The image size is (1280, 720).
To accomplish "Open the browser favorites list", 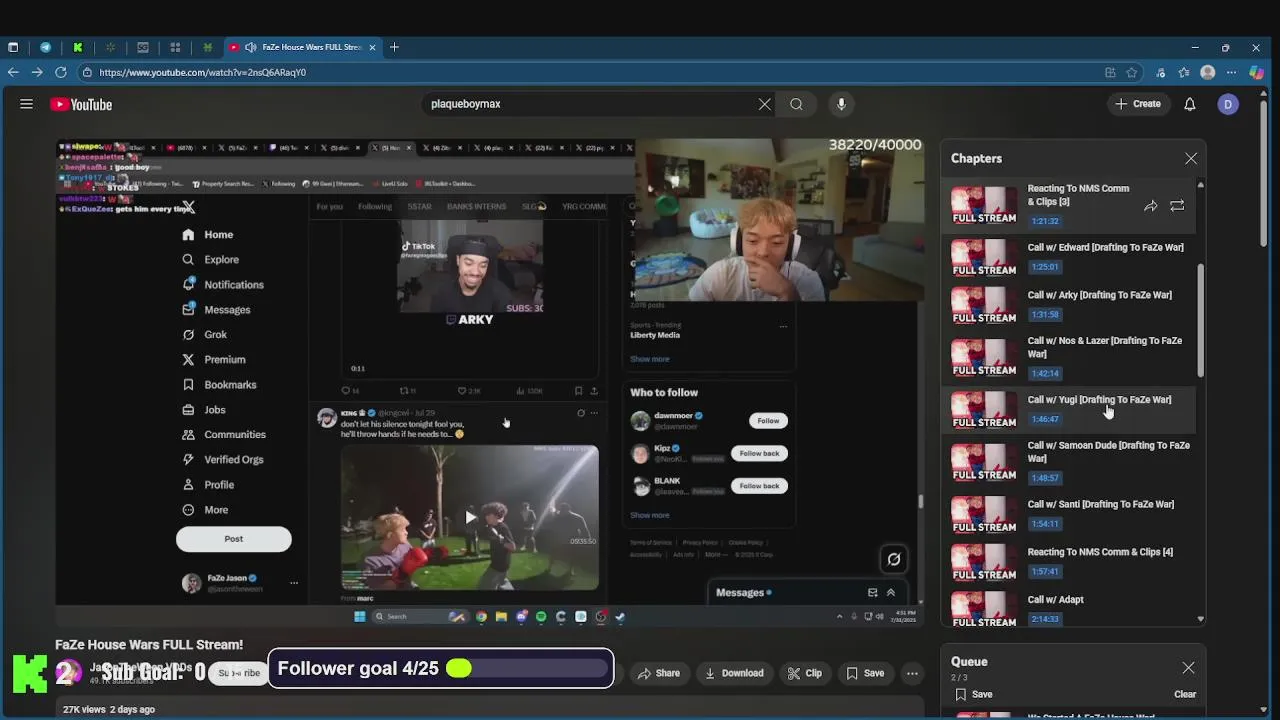I will coord(1184,72).
